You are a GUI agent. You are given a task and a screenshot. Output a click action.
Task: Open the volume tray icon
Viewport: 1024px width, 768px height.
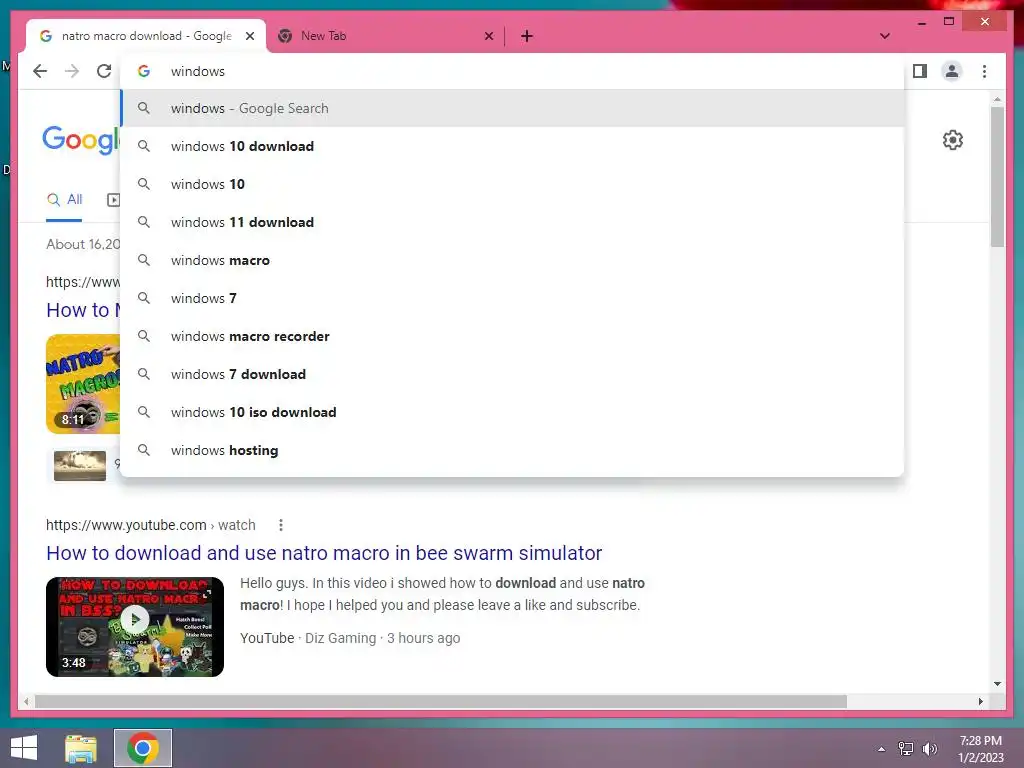pos(930,749)
